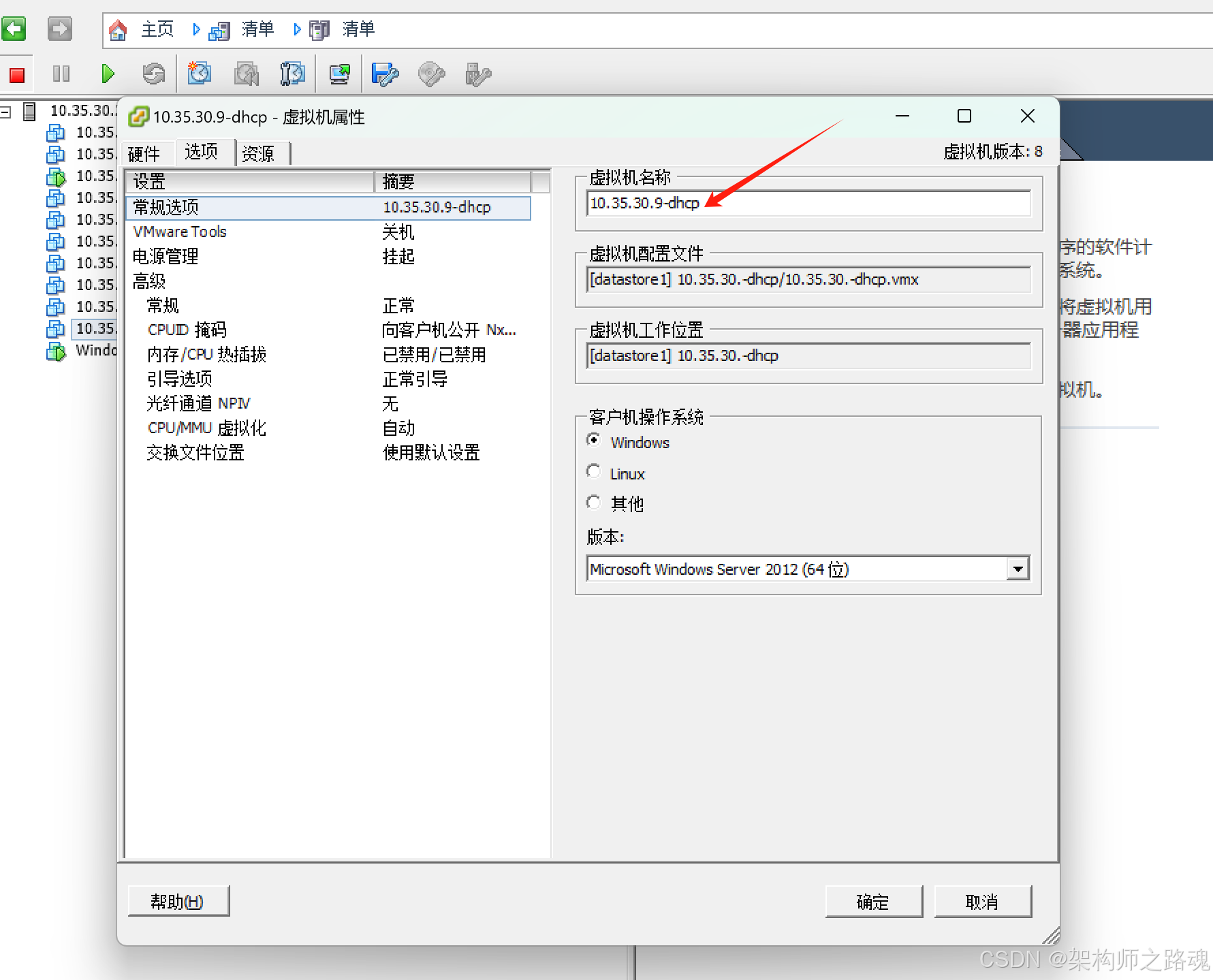Viewport: 1213px width, 980px height.
Task: Maximize the 虚拟机属性 dialog window
Action: [x=964, y=116]
